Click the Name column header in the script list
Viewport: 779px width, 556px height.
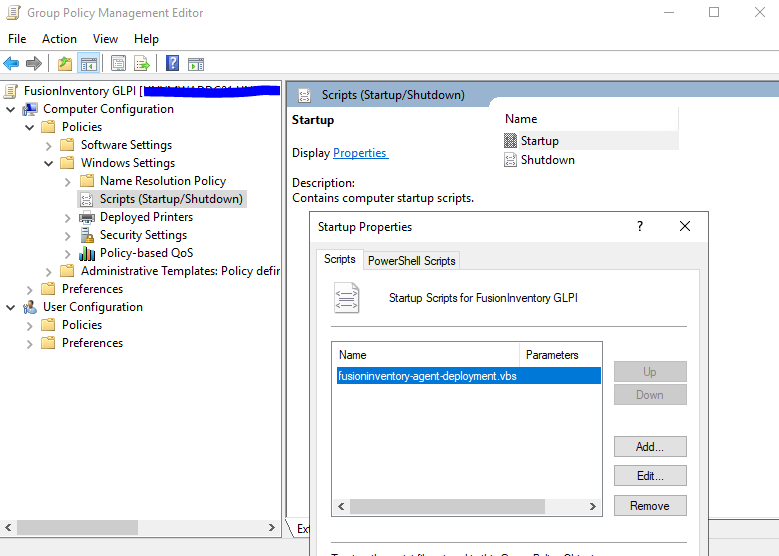(x=427, y=355)
